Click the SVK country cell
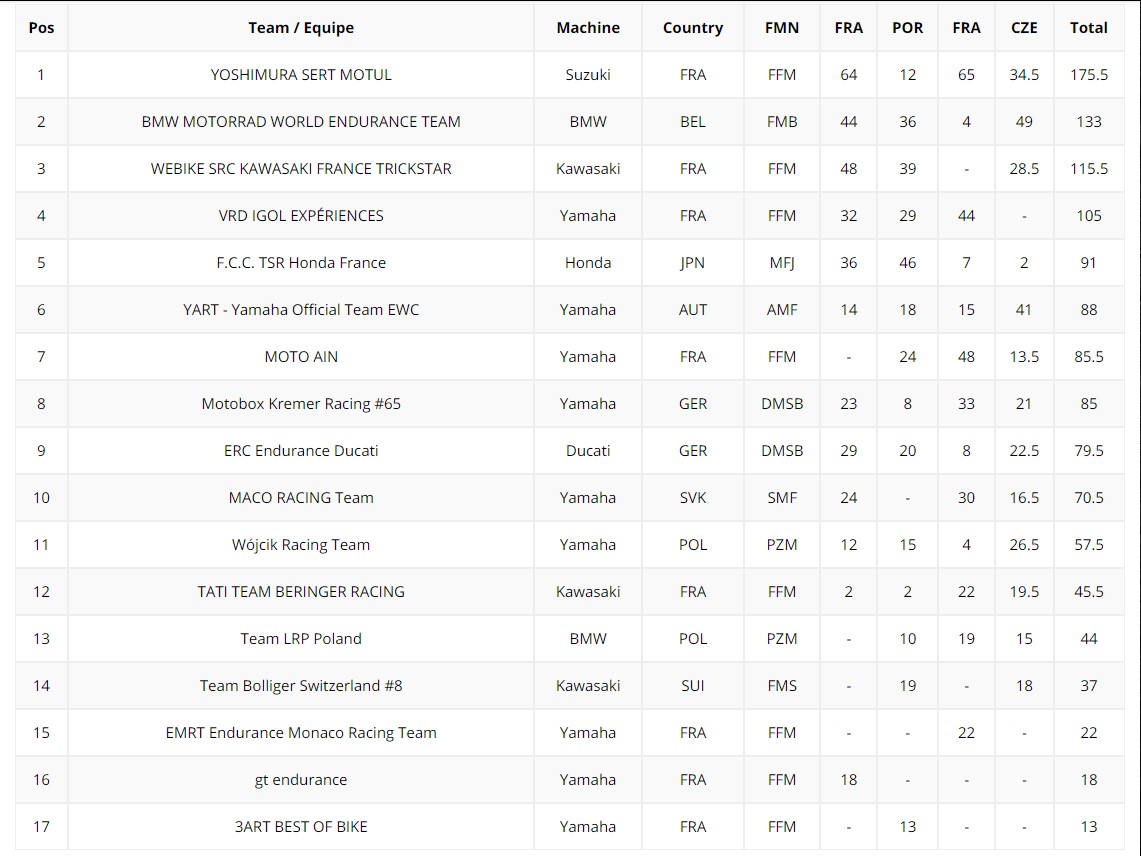 click(x=692, y=498)
